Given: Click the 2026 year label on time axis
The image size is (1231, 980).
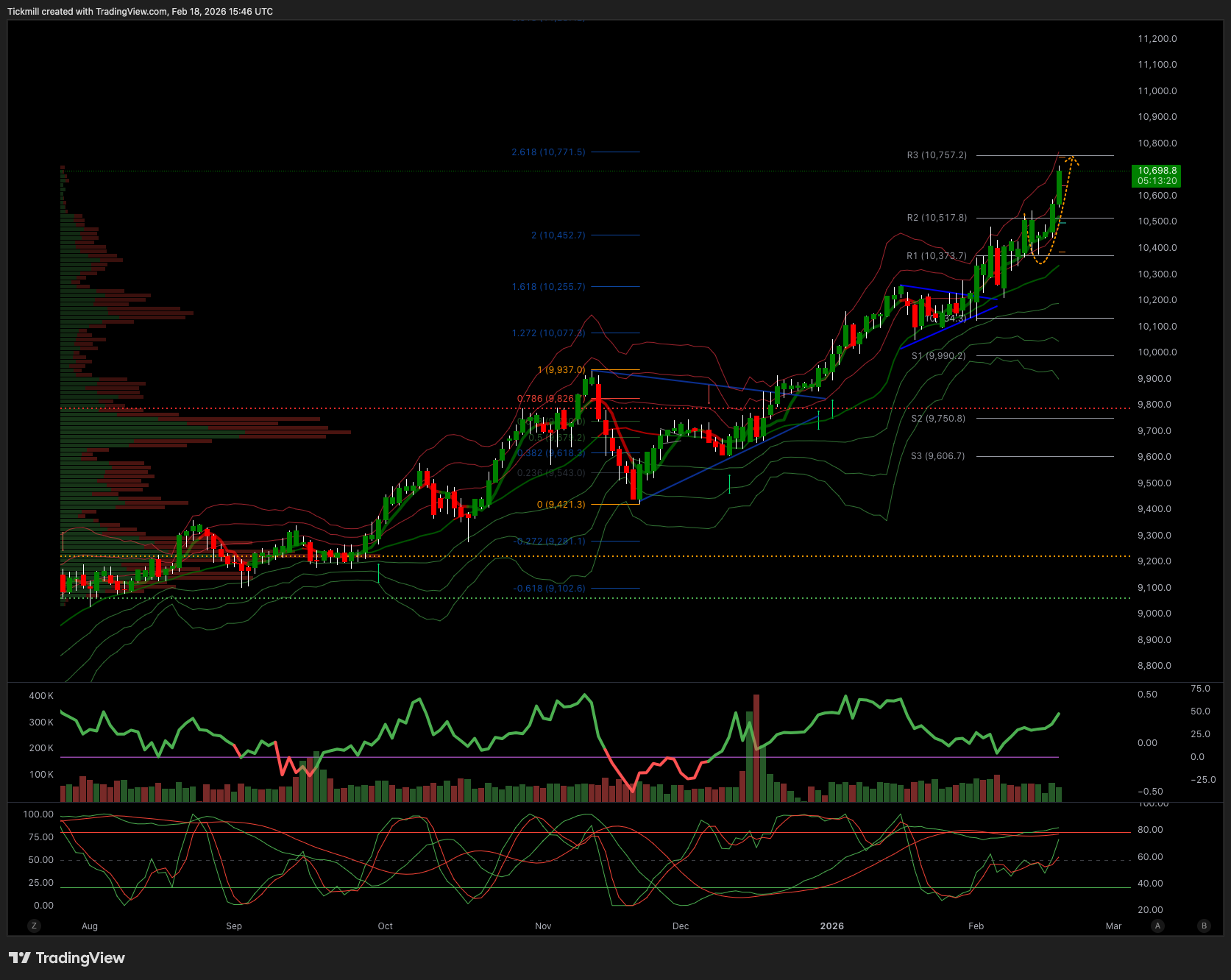Looking at the screenshot, I should (x=832, y=926).
